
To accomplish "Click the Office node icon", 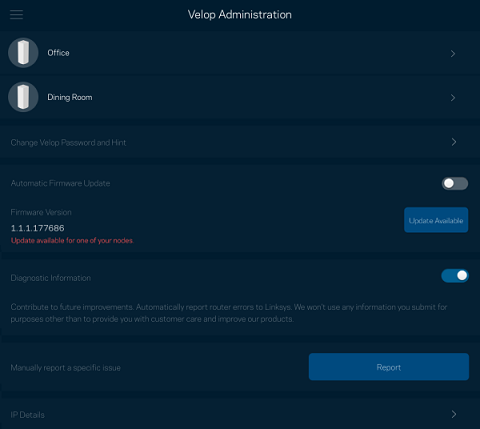I will click(23, 53).
